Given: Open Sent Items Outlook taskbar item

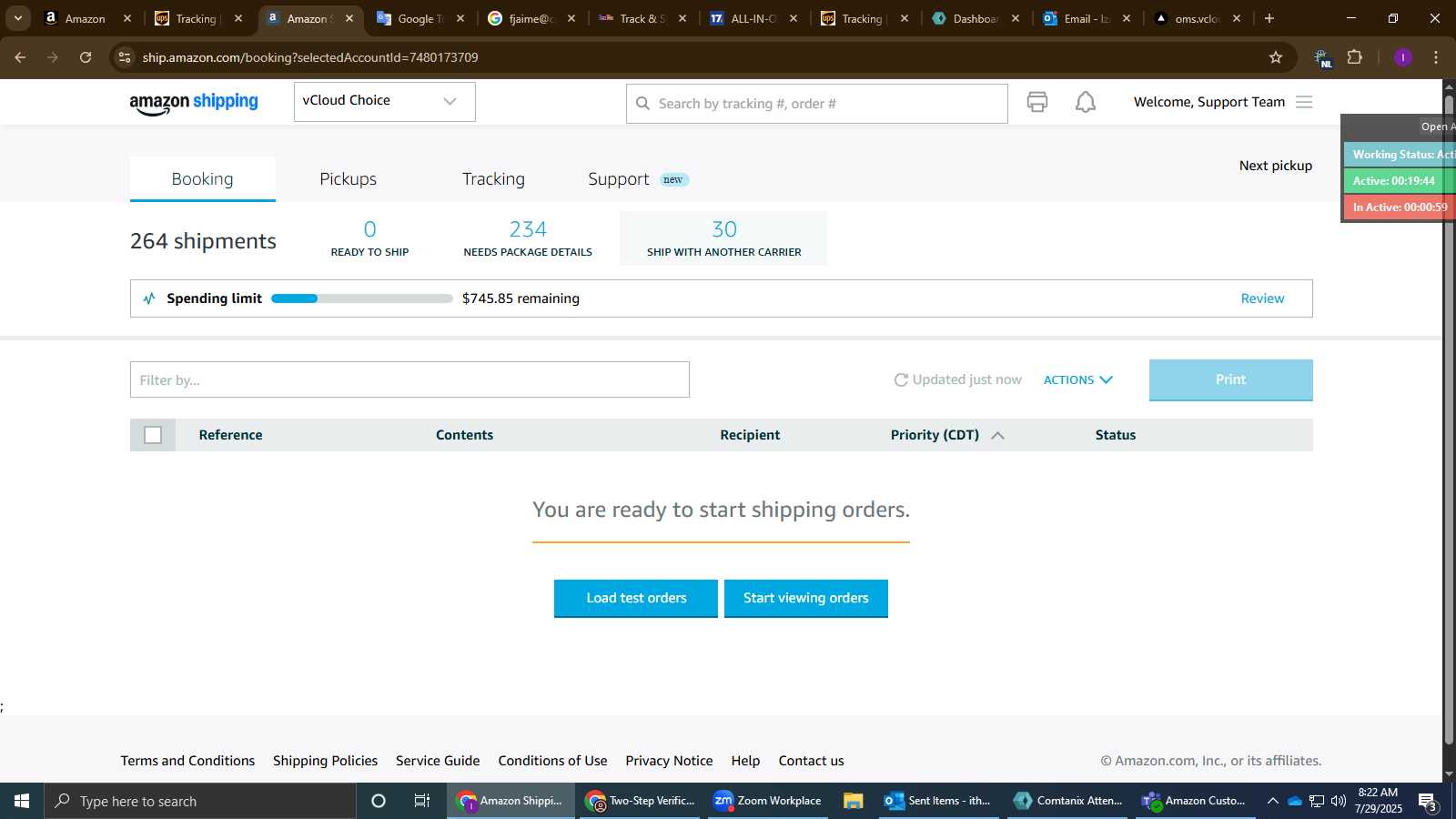Looking at the screenshot, I should [x=938, y=801].
